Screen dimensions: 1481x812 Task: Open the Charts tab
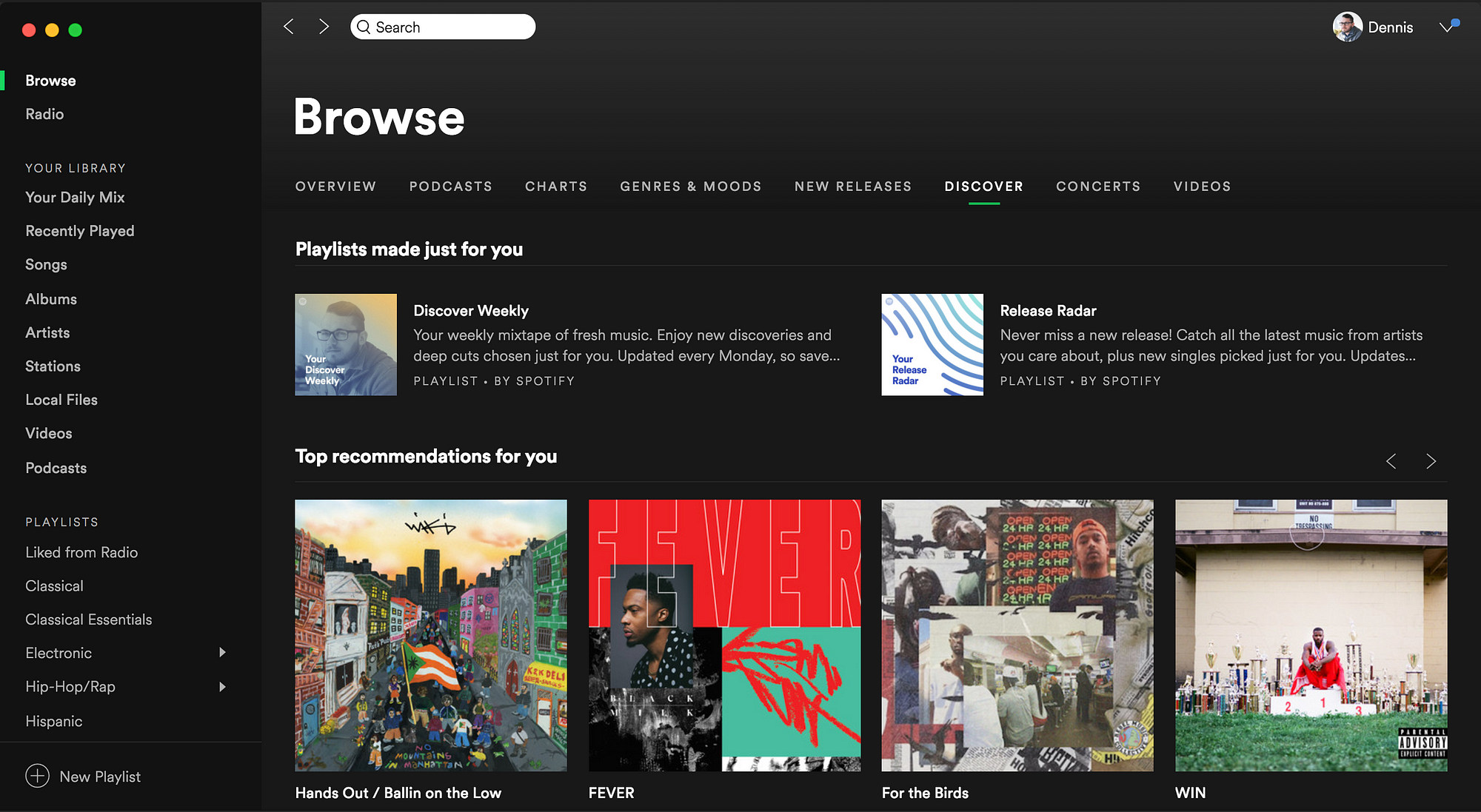click(x=556, y=187)
